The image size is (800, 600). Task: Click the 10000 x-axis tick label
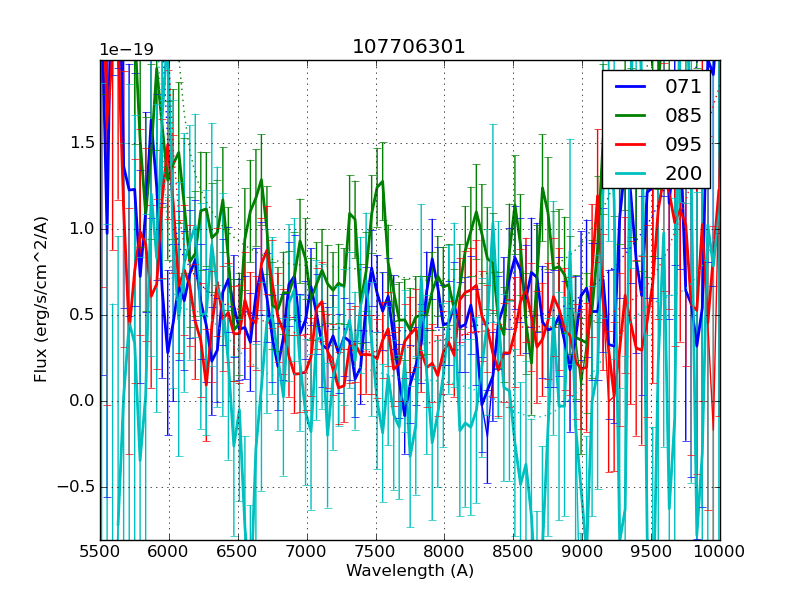pos(720,551)
